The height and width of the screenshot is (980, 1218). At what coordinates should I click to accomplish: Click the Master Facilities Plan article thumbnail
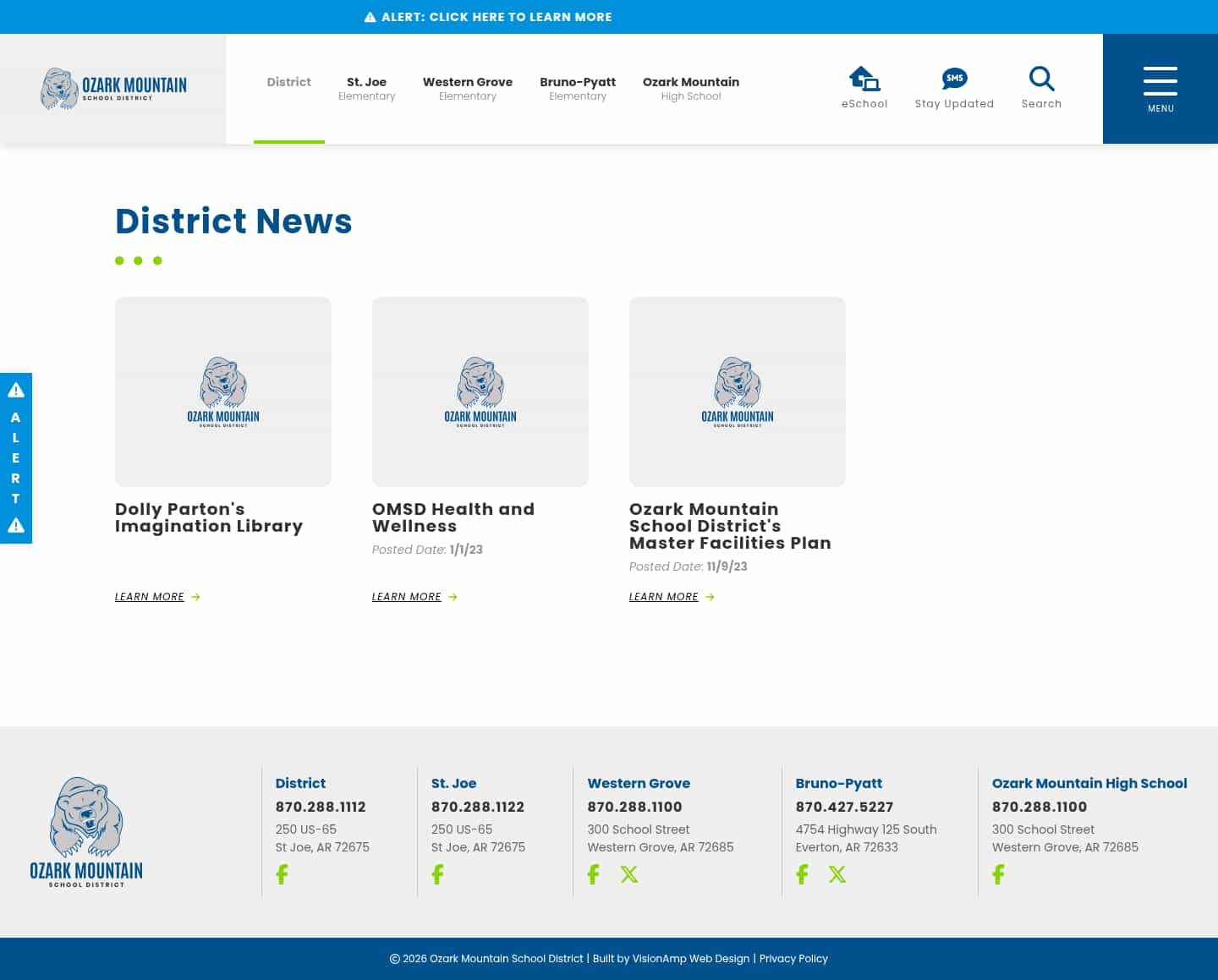[x=737, y=391]
